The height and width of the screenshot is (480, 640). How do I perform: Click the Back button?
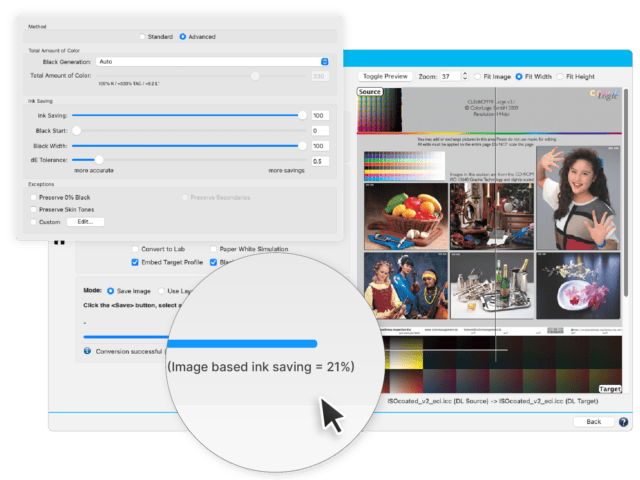(593, 422)
